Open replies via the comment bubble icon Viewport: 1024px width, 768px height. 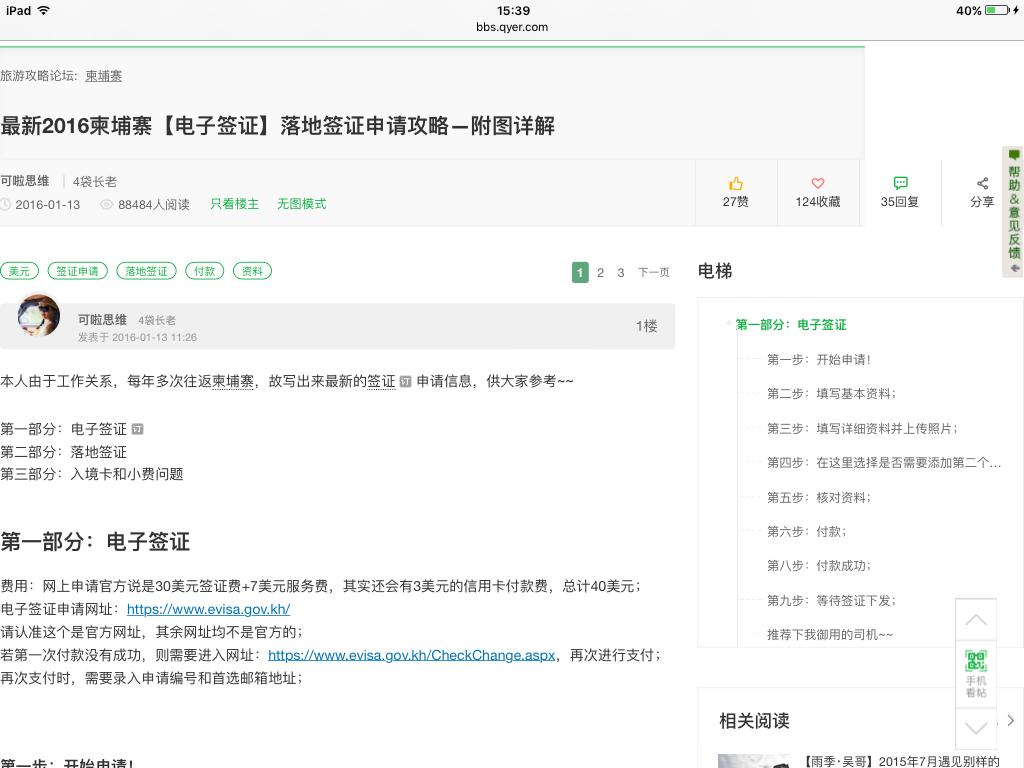tap(900, 184)
